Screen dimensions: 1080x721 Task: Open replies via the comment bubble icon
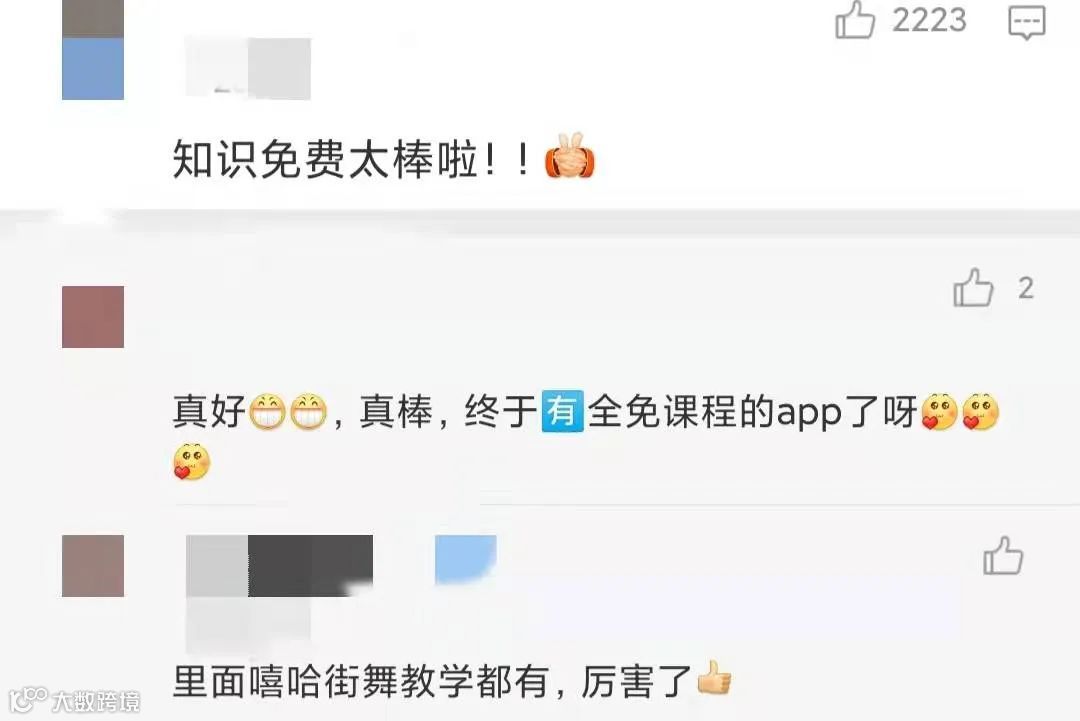[x=1026, y=22]
